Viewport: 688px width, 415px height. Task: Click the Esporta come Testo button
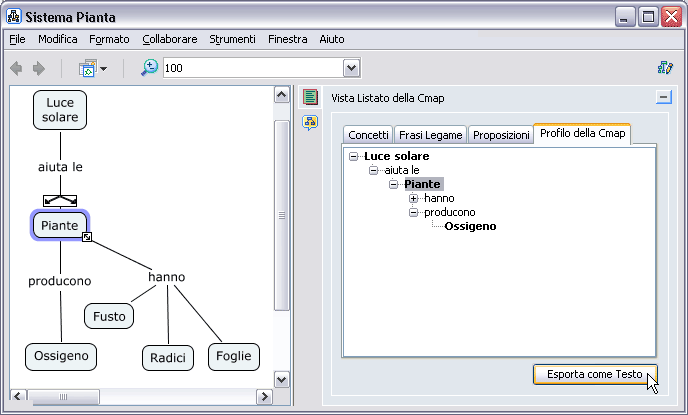(594, 374)
